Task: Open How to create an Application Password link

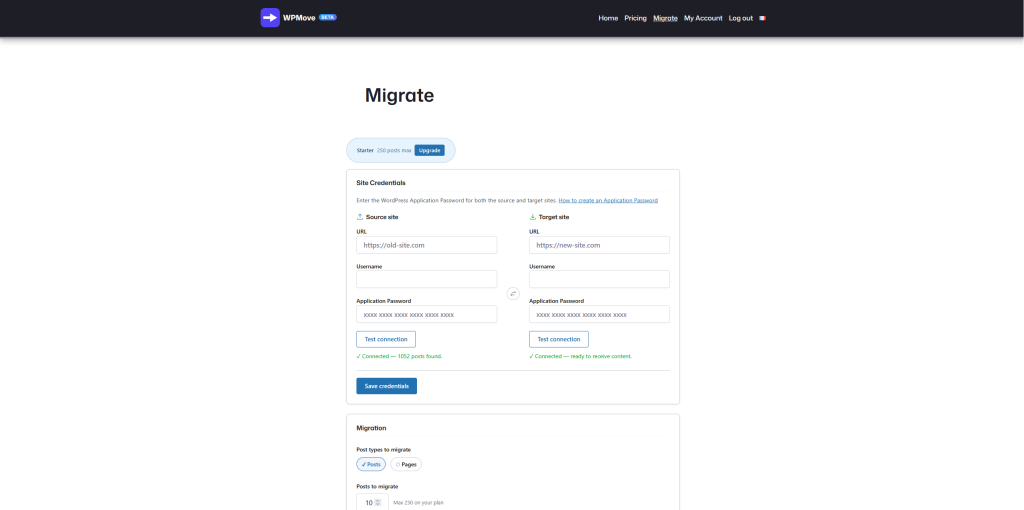Action: tap(608, 200)
